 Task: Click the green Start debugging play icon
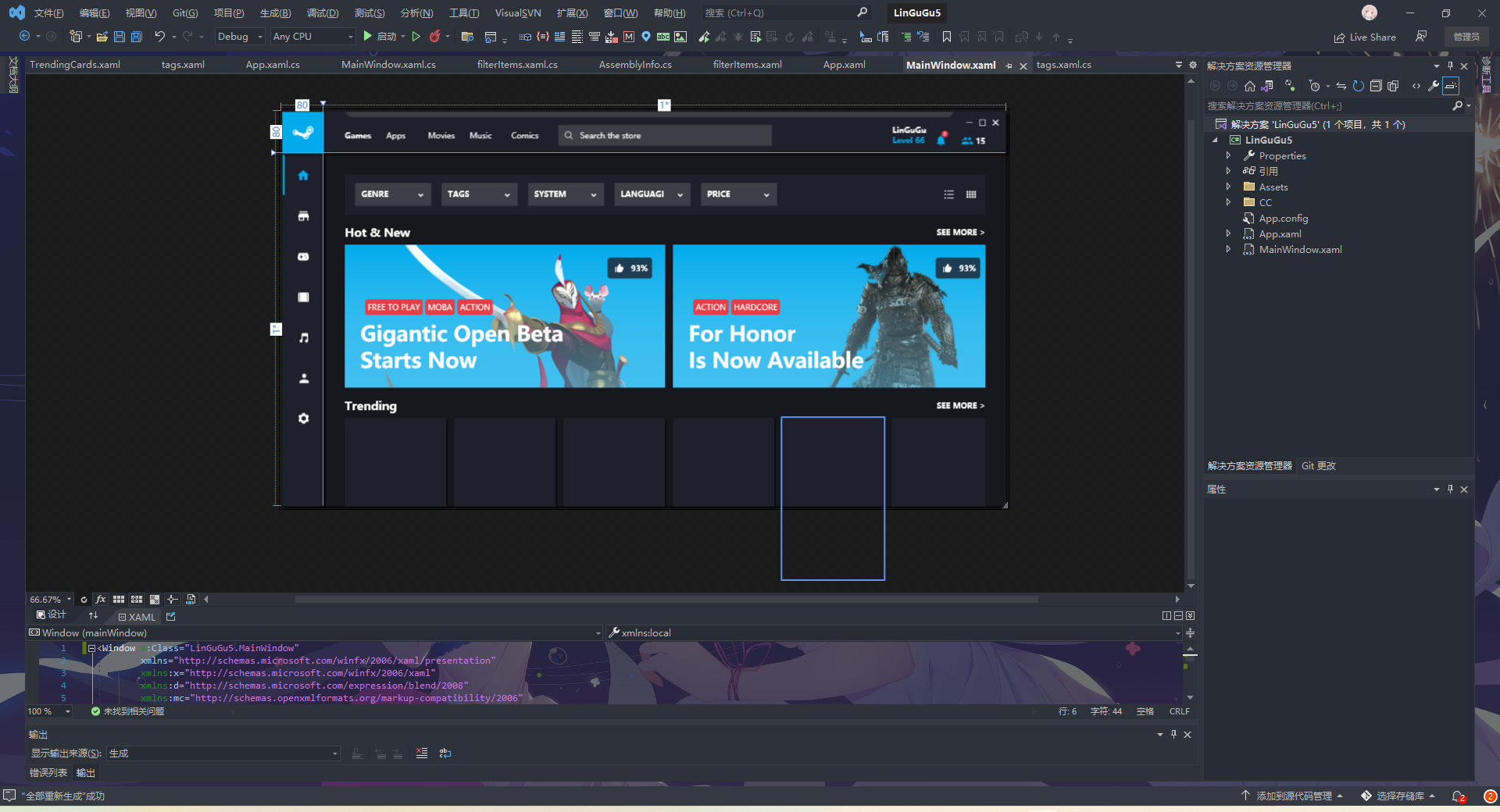tap(368, 36)
